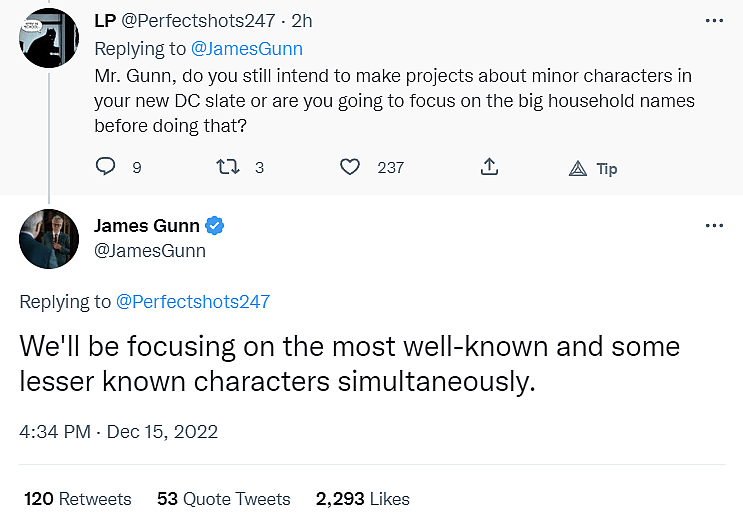Click the reply icon on LP's tweet
The image size is (743, 526).
[x=106, y=167]
